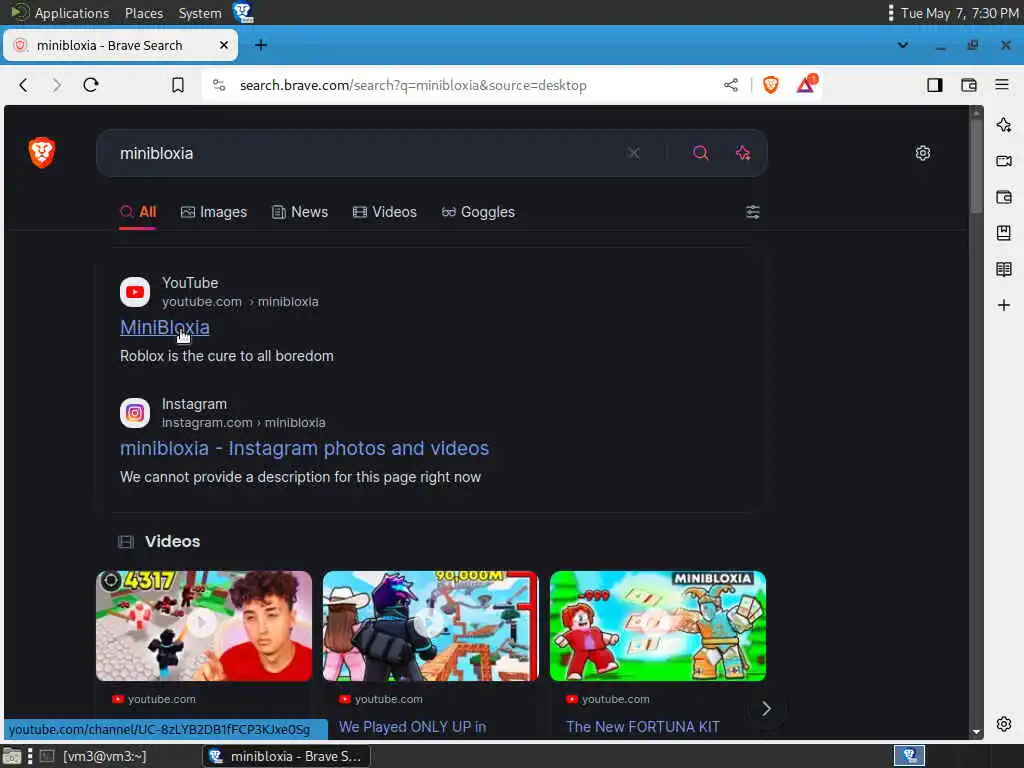Ask AI with sparkle icon in search box

(743, 153)
